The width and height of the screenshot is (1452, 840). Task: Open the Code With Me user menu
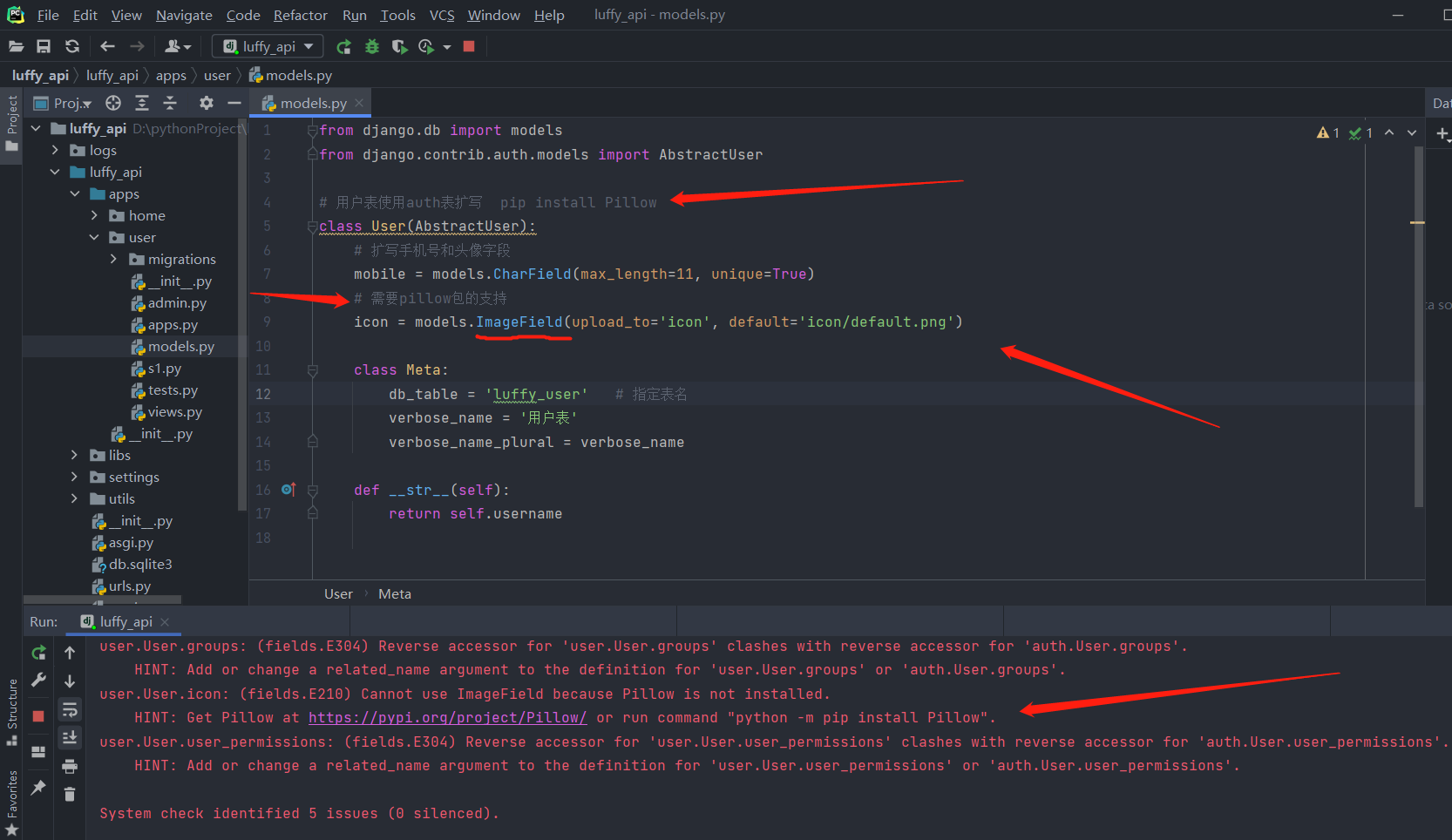[178, 46]
